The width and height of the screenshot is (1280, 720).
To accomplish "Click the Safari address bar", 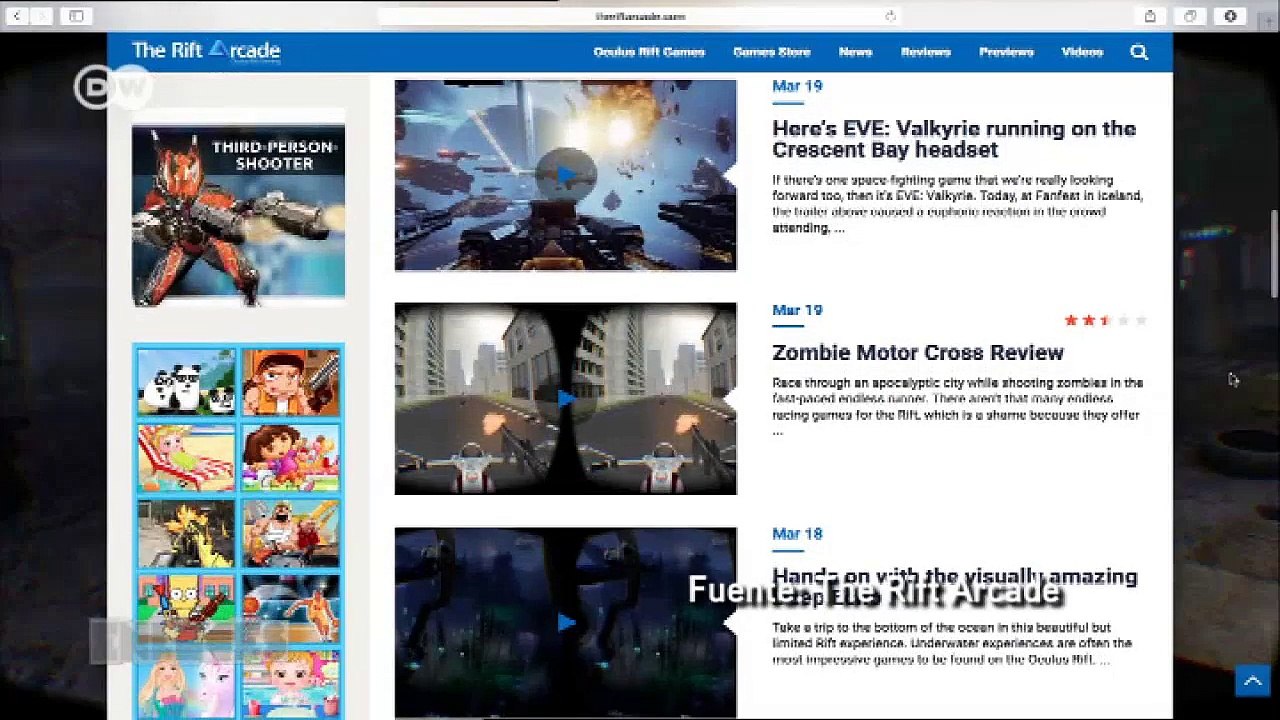I will tap(640, 16).
